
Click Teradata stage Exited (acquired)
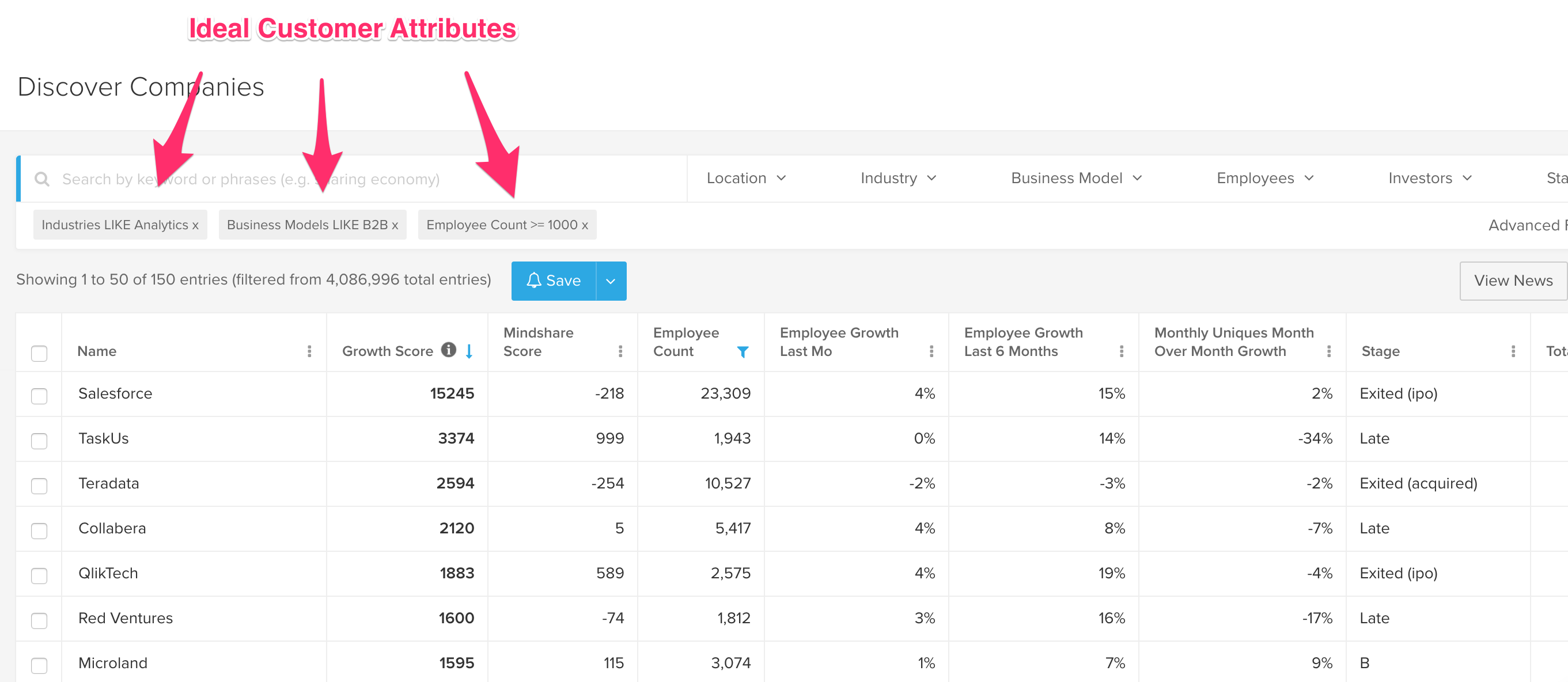[x=1418, y=484]
